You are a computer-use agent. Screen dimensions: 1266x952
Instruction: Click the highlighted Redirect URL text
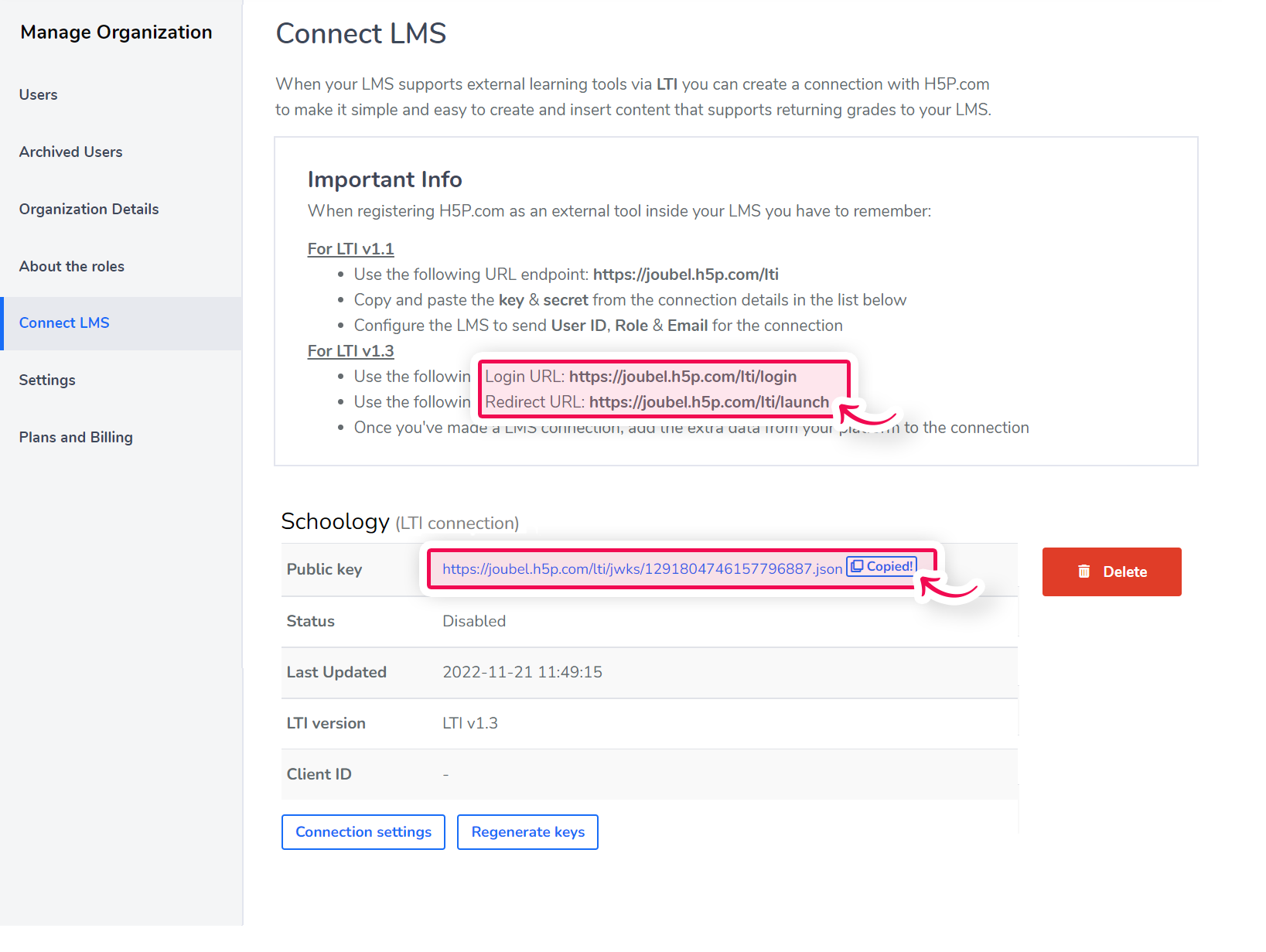click(657, 402)
